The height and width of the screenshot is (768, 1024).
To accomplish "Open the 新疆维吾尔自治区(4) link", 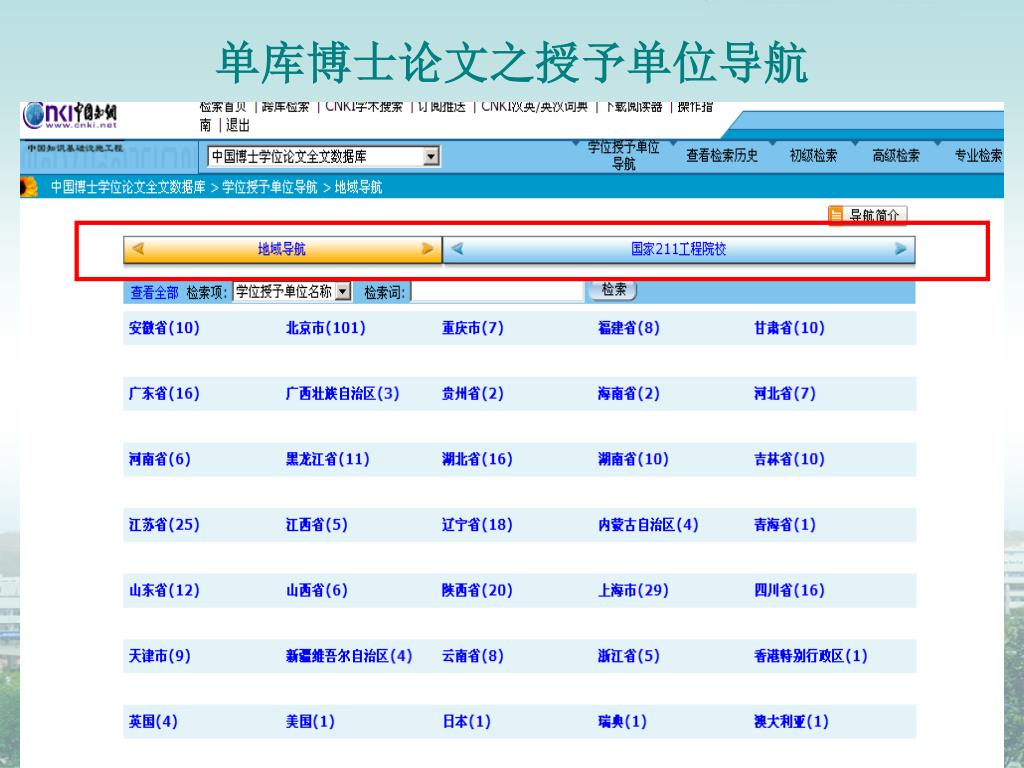I will tap(349, 656).
